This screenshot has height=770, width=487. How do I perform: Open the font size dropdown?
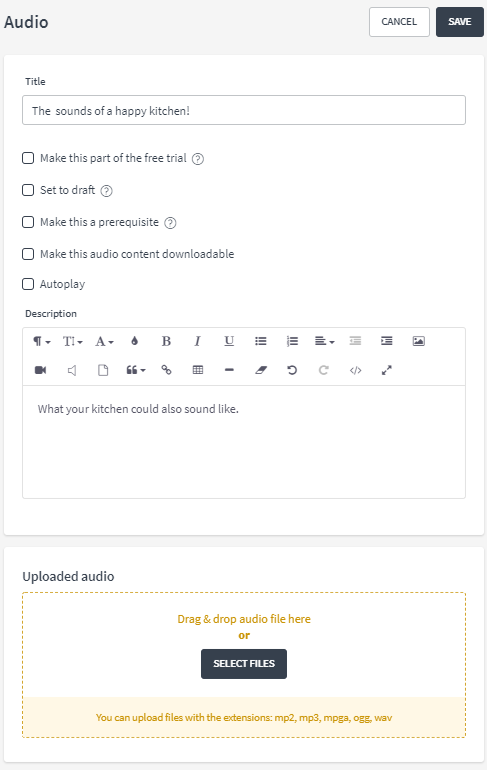click(73, 341)
